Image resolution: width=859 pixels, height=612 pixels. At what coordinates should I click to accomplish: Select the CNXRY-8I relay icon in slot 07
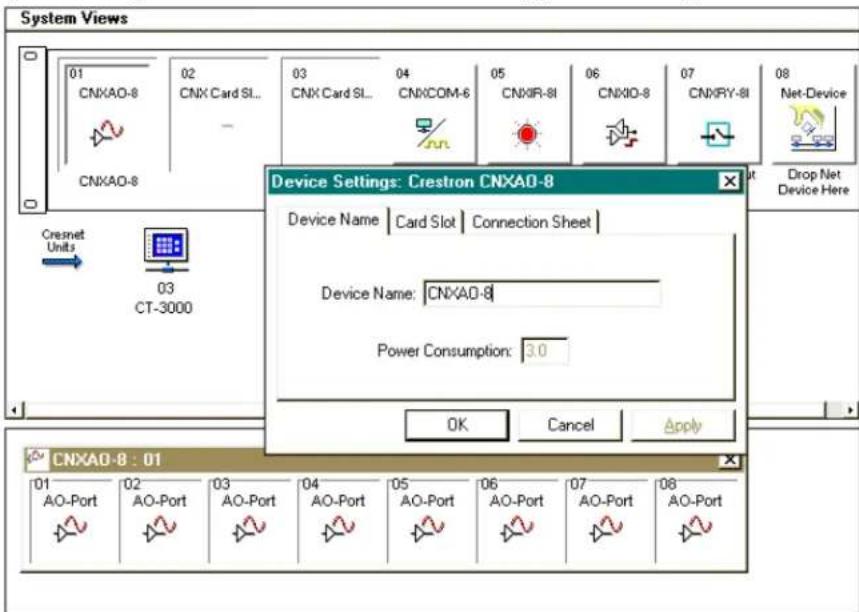717,134
